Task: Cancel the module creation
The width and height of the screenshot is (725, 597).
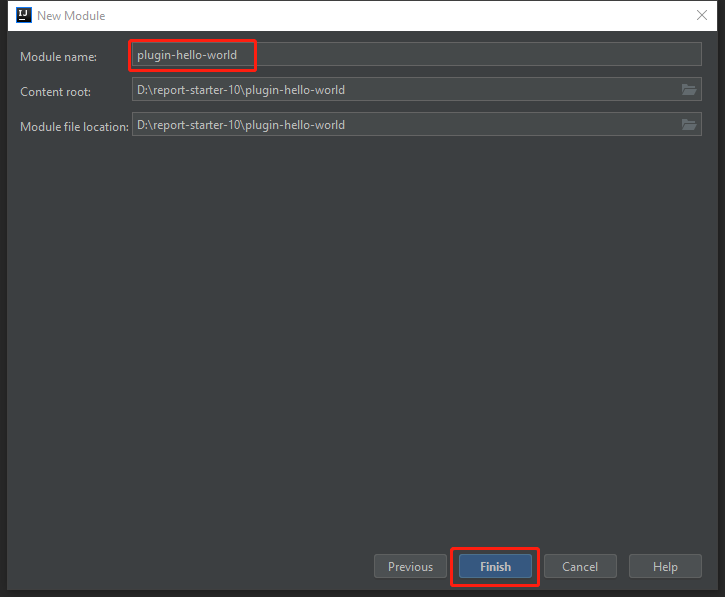Action: click(x=580, y=566)
